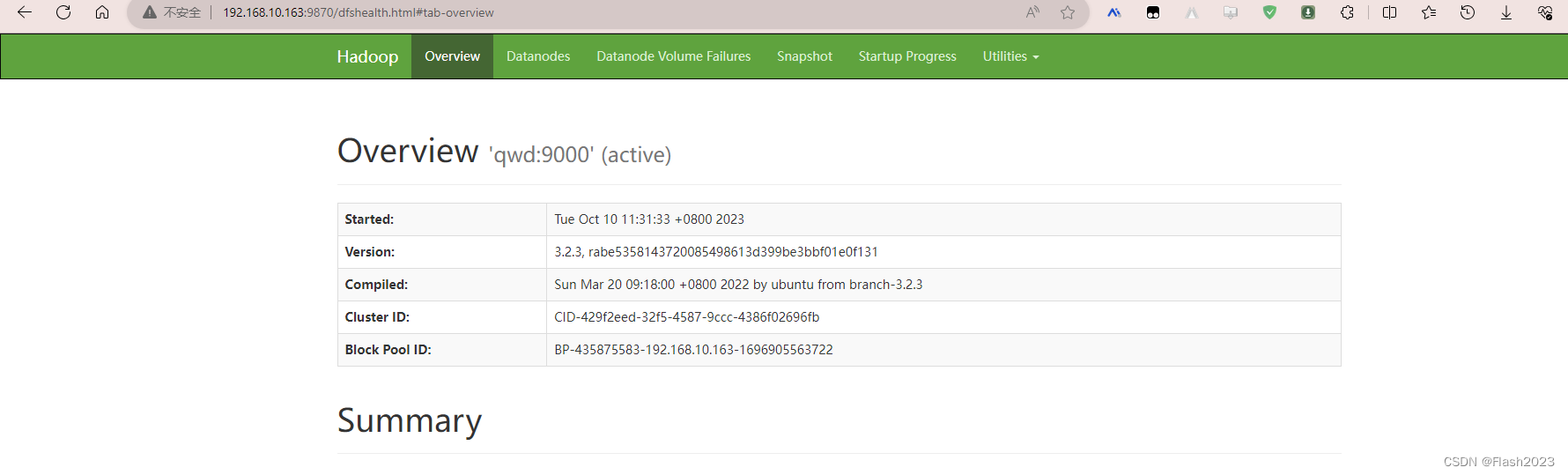Click the greyed-out 'A' extension icon
Image resolution: width=1568 pixels, height=475 pixels.
pyautogui.click(x=1192, y=12)
